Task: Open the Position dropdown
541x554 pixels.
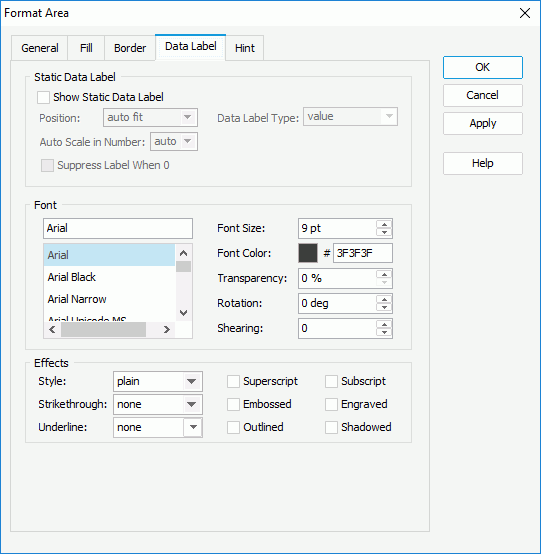Action: tap(151, 117)
